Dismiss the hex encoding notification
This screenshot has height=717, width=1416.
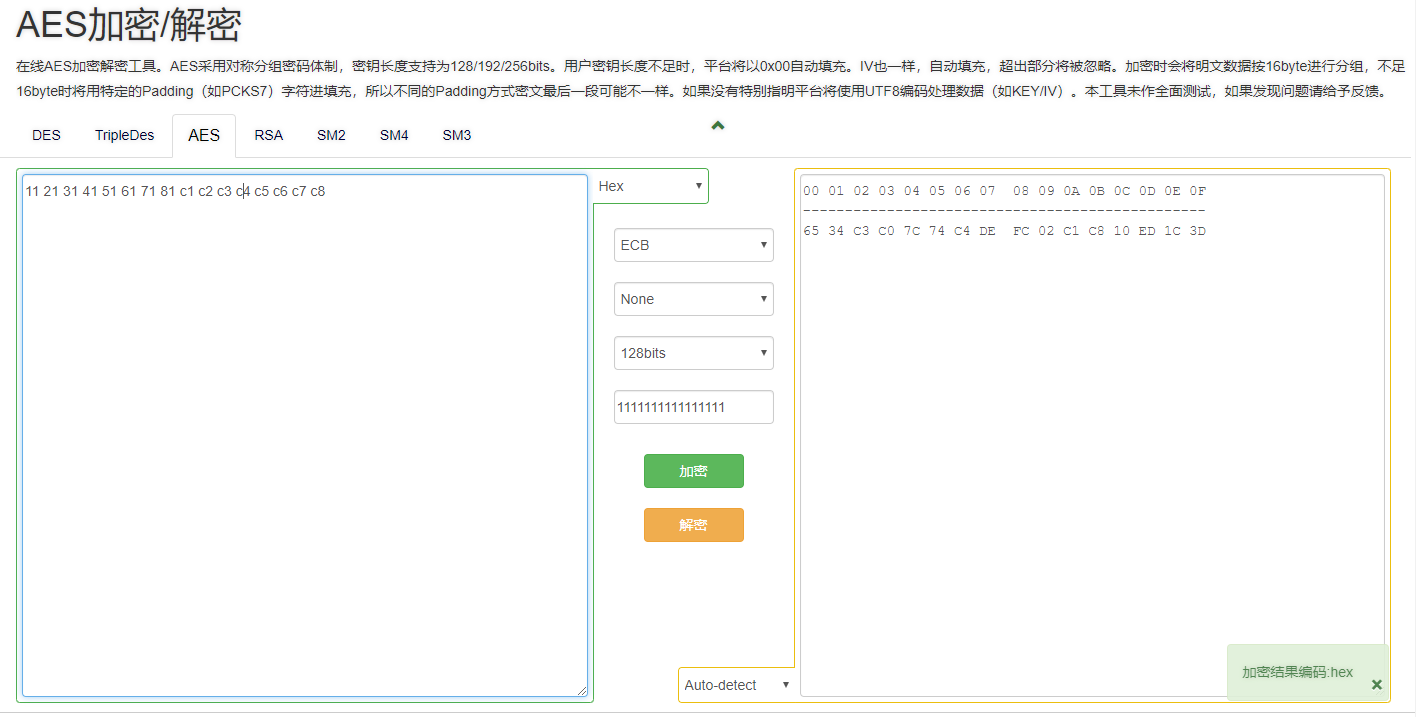[x=1376, y=685]
